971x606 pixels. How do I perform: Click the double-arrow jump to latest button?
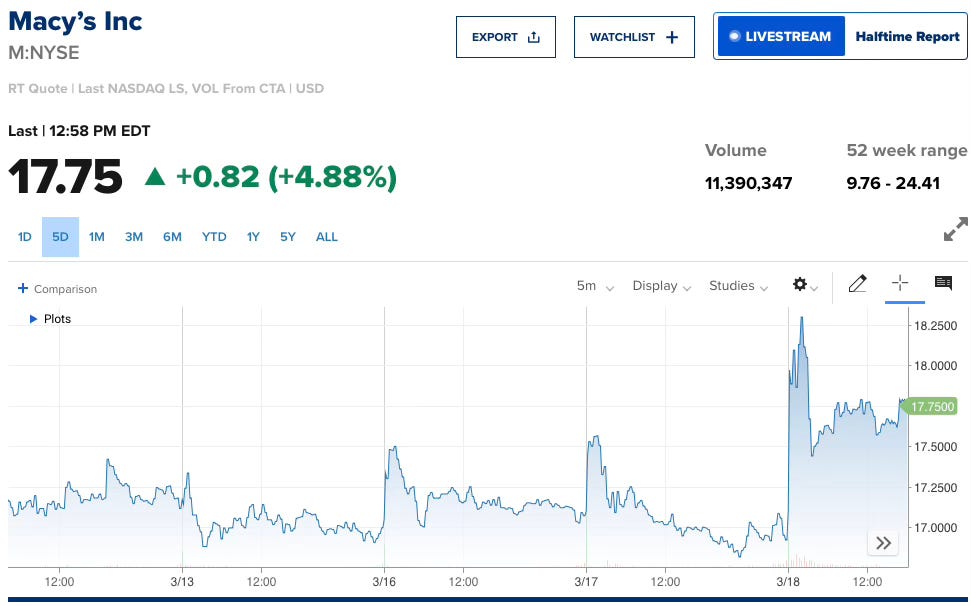click(883, 543)
